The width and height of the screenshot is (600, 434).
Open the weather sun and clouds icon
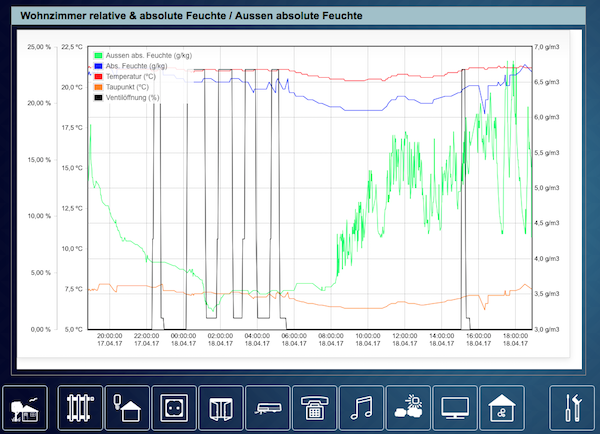click(x=408, y=408)
